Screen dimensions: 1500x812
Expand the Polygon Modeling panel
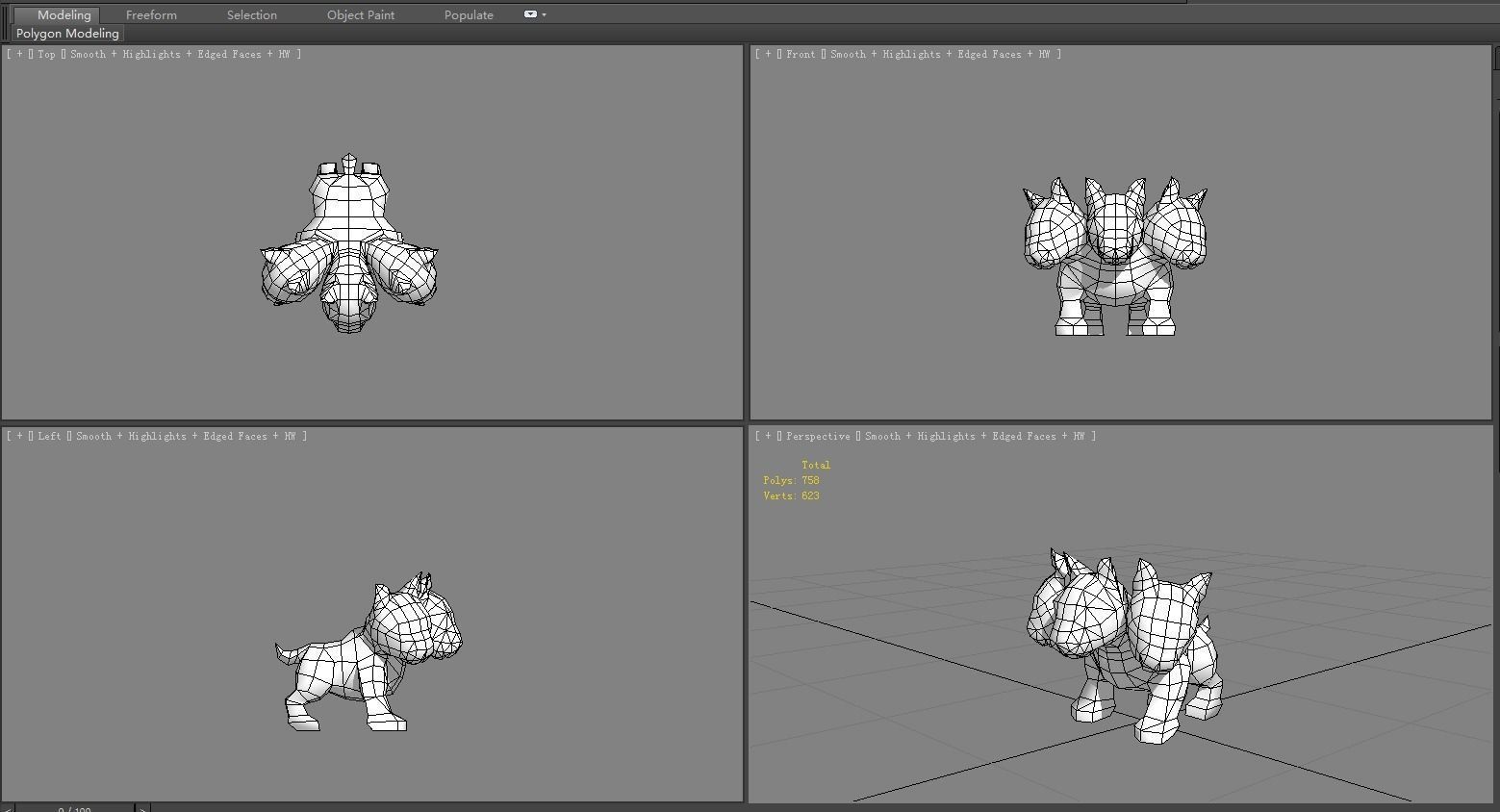(x=67, y=33)
